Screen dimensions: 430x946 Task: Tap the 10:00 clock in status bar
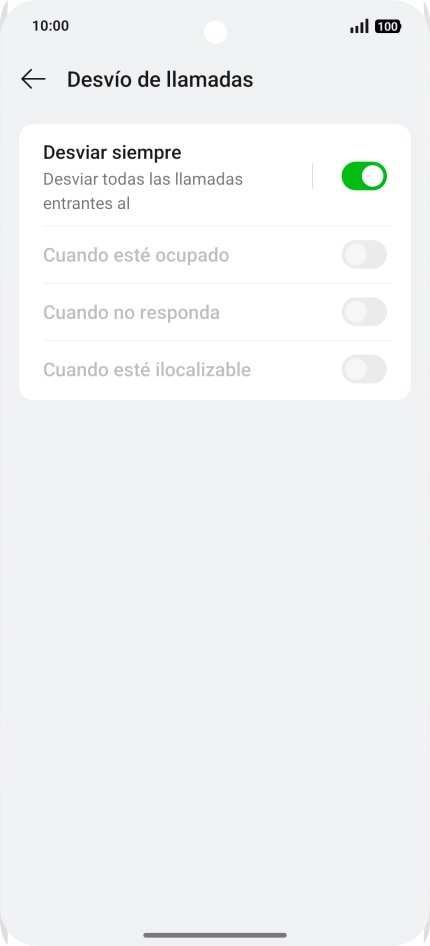[51, 26]
